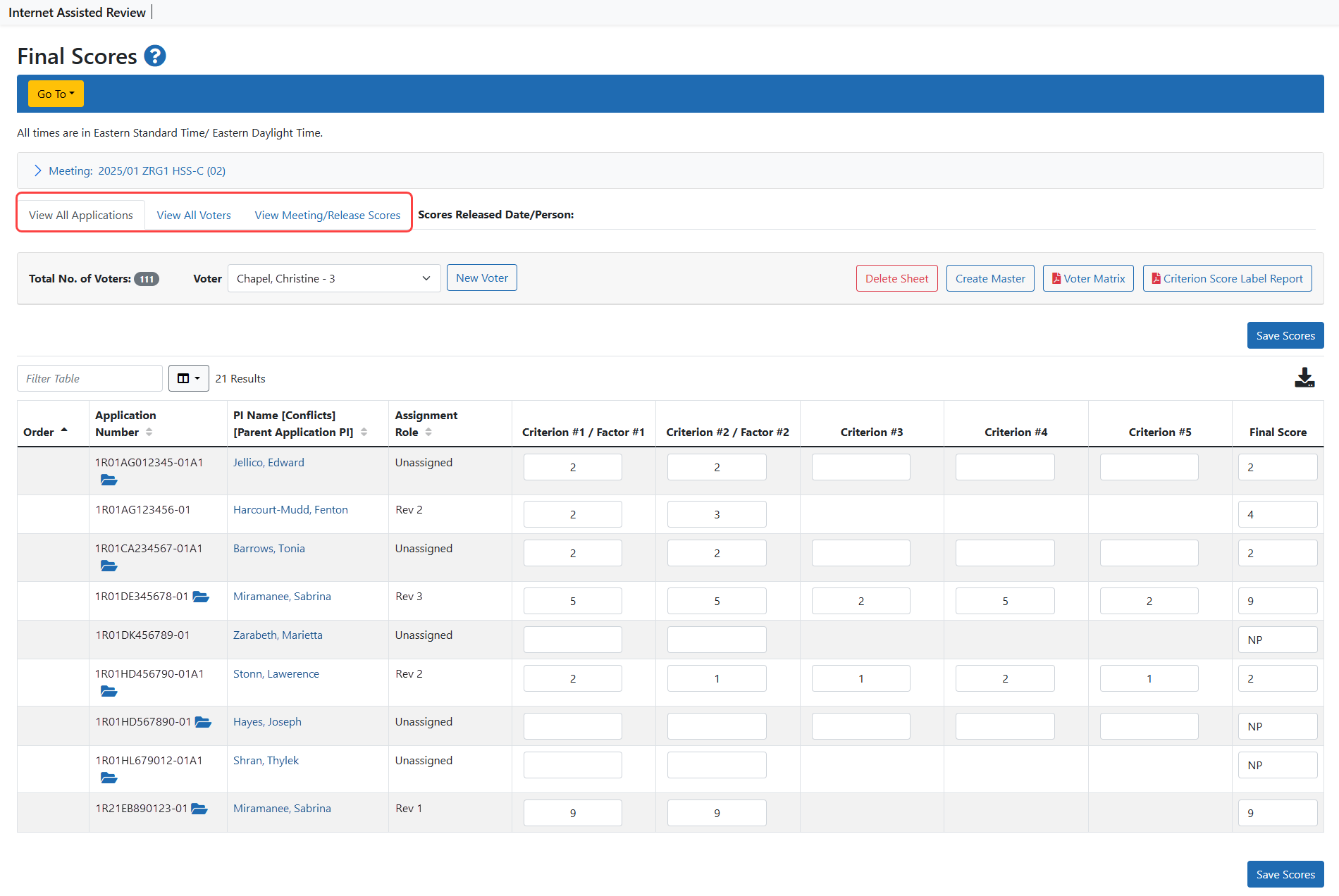The height and width of the screenshot is (896, 1339).
Task: Edit Criterion #5 score for Hayes, Joseph
Action: click(x=1149, y=726)
